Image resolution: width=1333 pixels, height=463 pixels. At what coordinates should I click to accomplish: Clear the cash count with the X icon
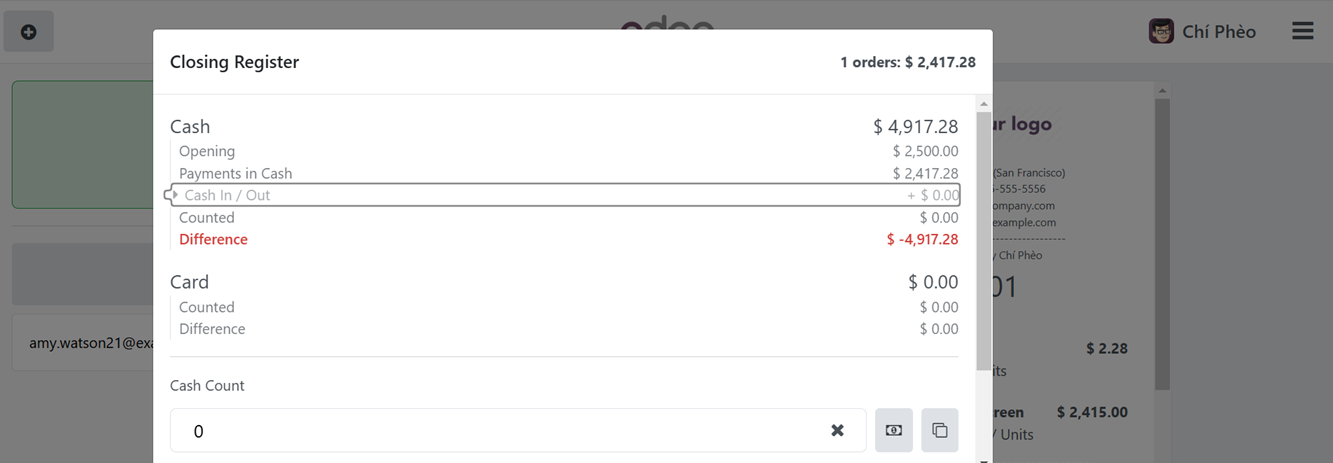[x=838, y=431]
